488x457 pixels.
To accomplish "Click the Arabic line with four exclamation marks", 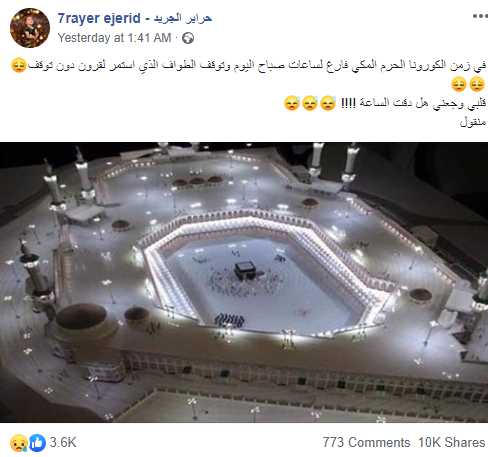I will coord(413,103).
